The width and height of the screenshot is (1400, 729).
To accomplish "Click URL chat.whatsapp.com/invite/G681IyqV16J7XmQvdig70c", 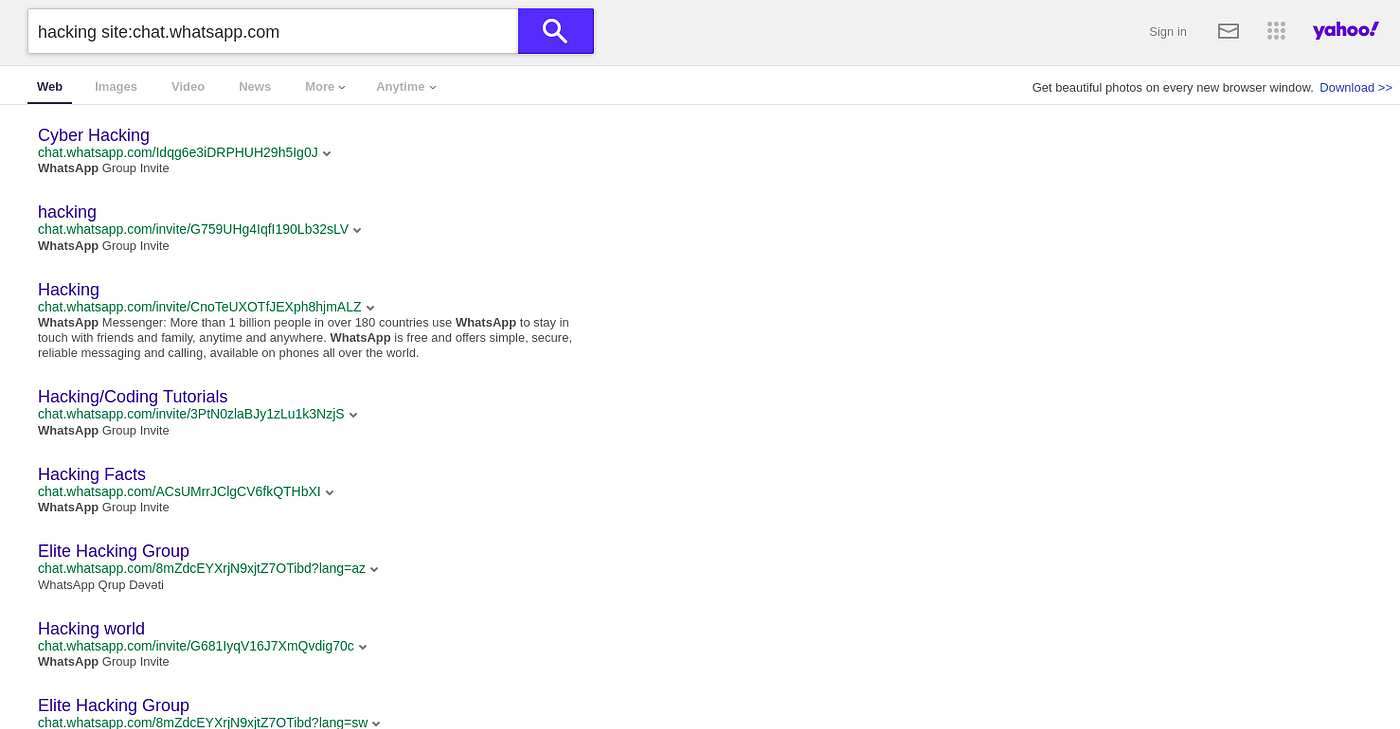I will tap(196, 646).
